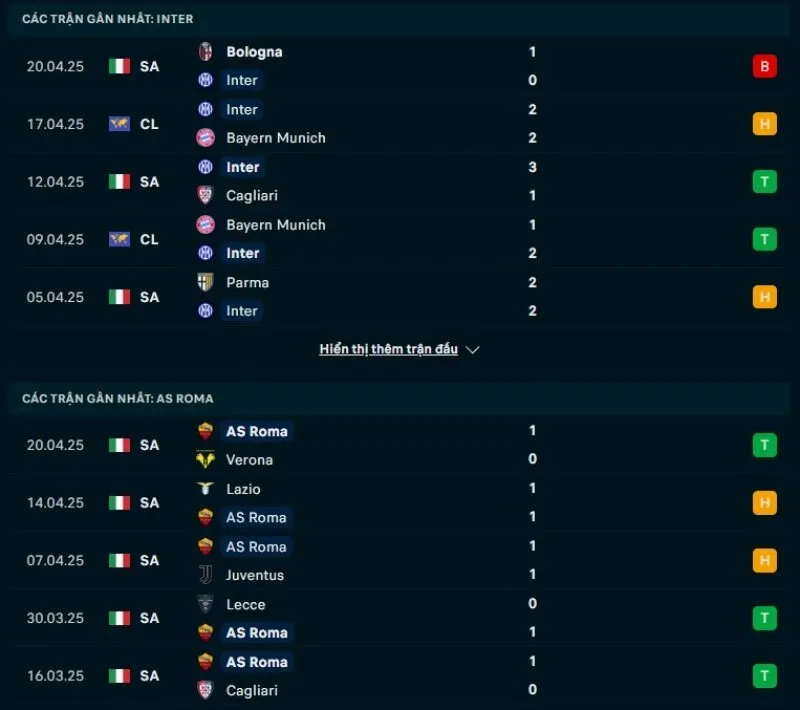Toggle the red B result badge
The width and height of the screenshot is (800, 710).
pyautogui.click(x=764, y=65)
